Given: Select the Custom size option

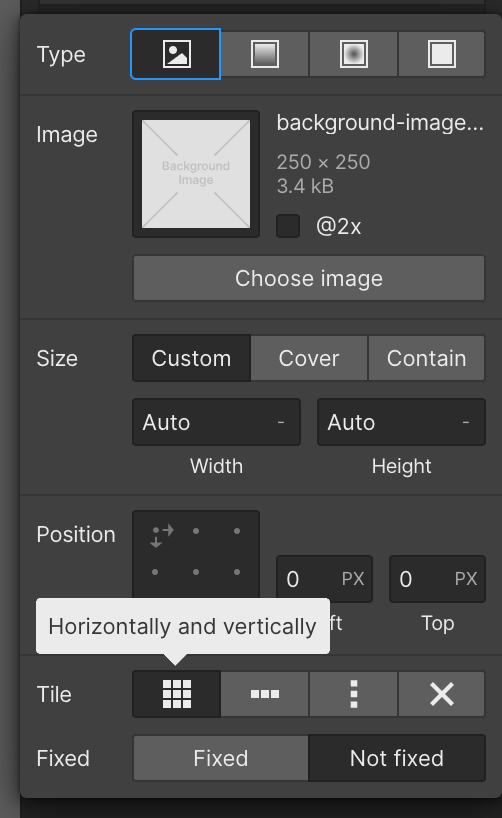Looking at the screenshot, I should pyautogui.click(x=192, y=358).
